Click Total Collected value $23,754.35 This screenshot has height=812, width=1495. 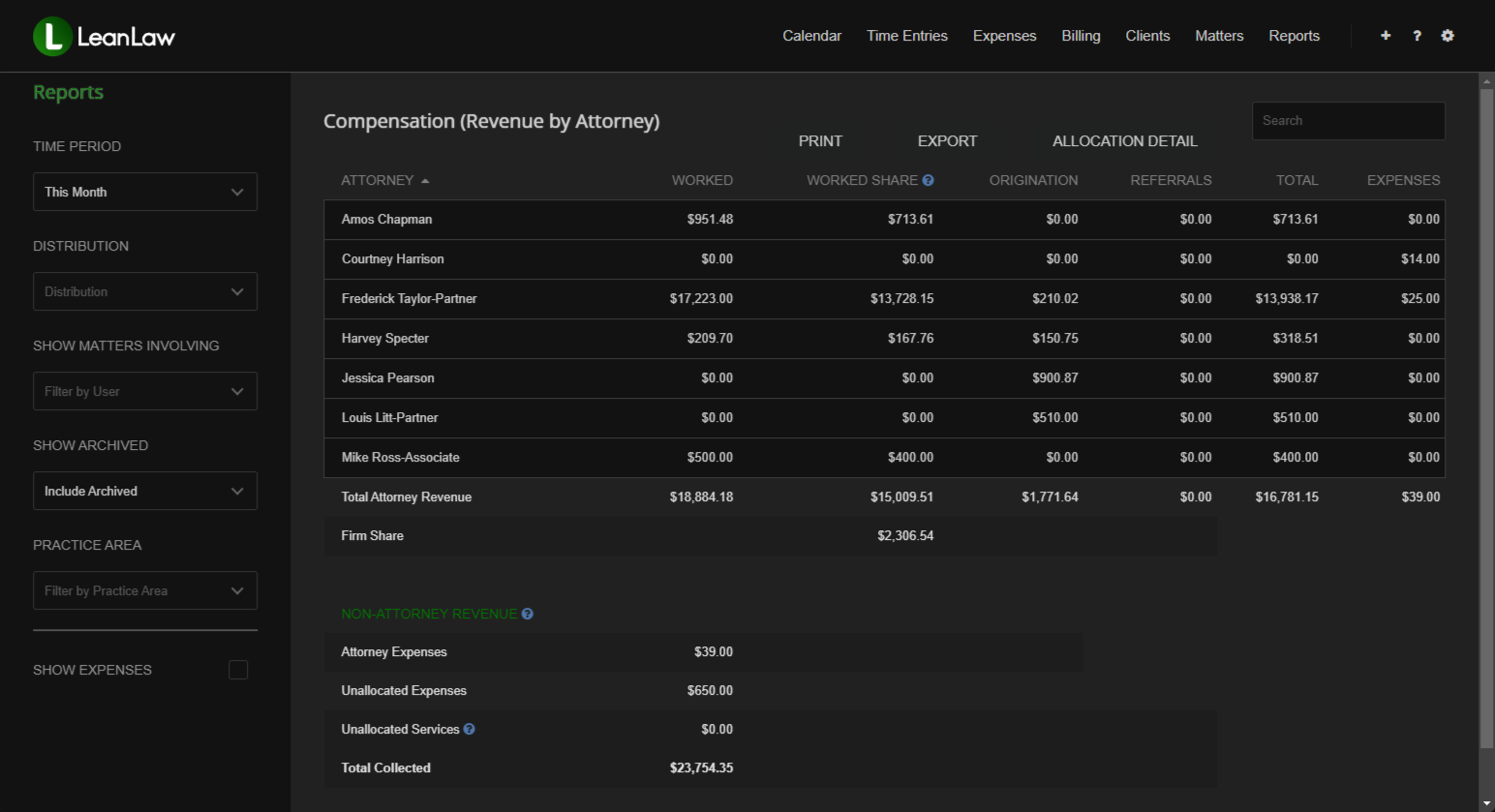point(701,767)
